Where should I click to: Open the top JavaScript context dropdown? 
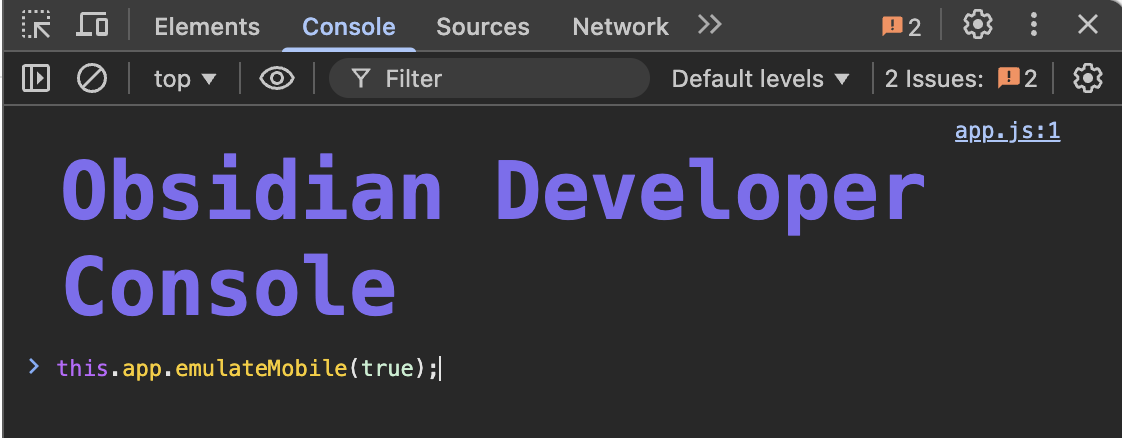[185, 79]
